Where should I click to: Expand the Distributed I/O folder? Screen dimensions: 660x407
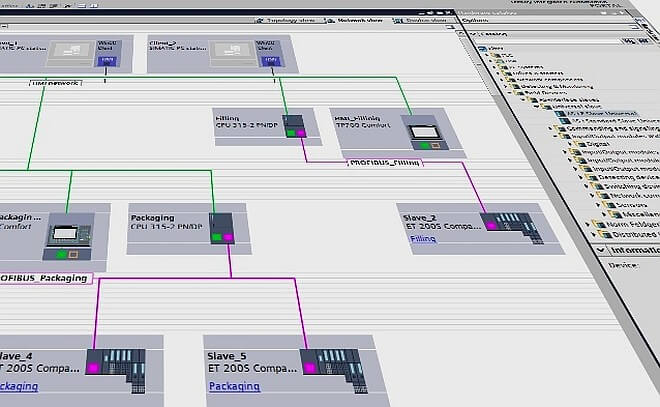click(x=594, y=234)
